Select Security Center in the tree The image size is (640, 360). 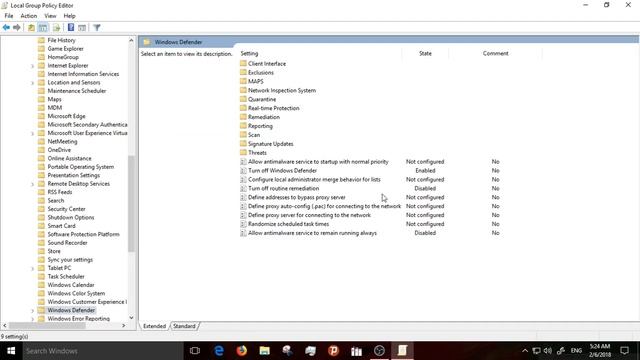(67, 209)
